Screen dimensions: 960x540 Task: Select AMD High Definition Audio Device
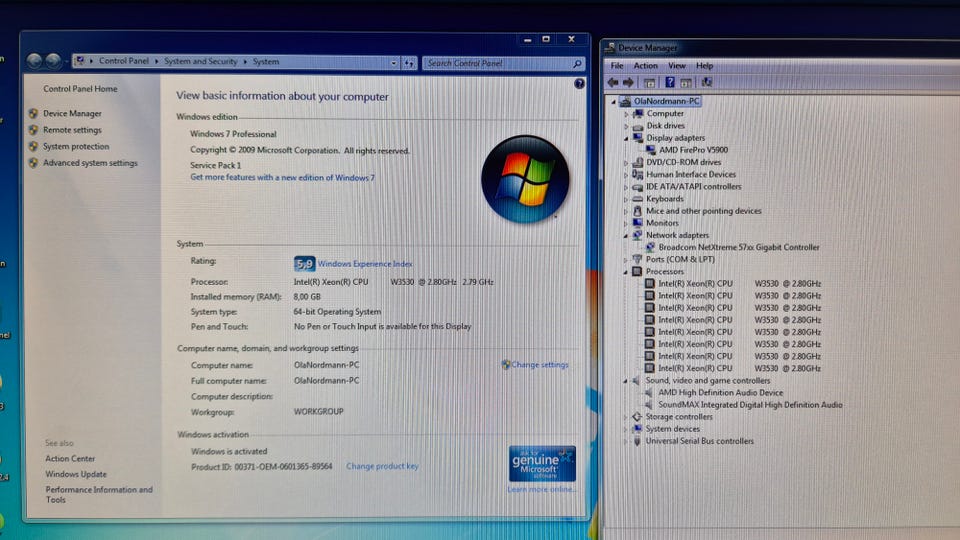point(720,392)
